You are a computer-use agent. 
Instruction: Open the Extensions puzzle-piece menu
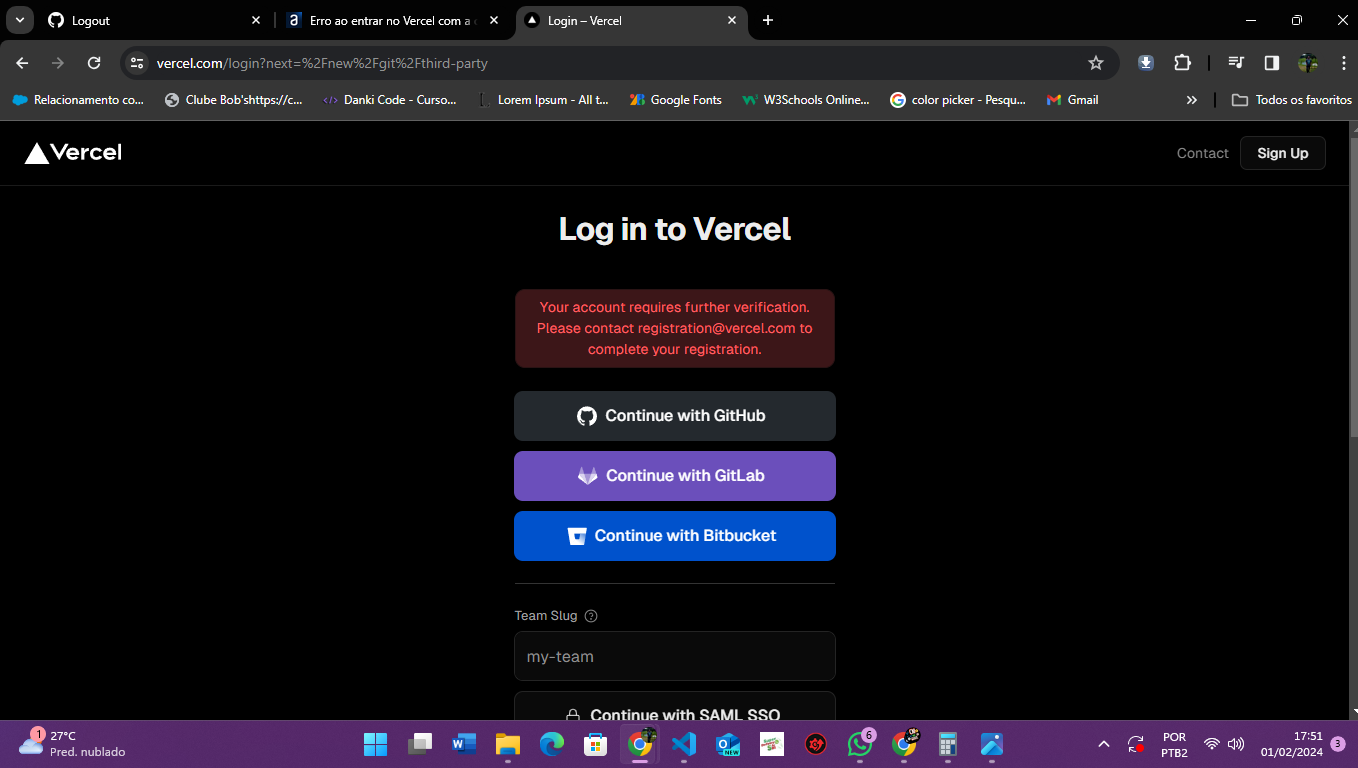tap(1182, 63)
